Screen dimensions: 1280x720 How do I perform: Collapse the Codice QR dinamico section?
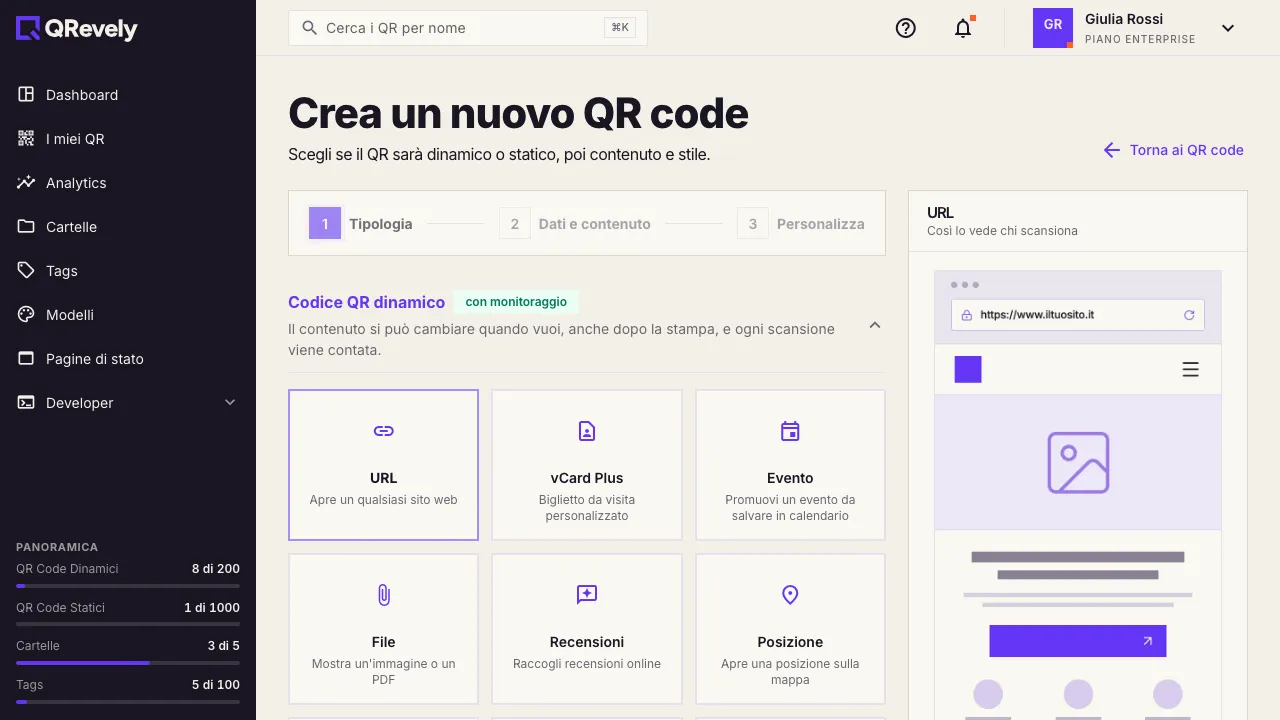(875, 325)
